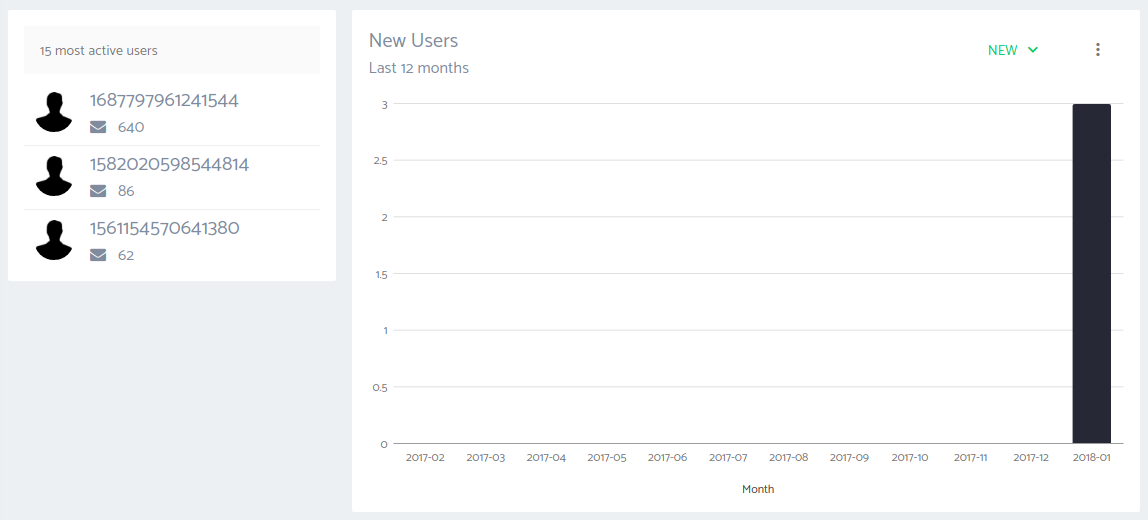Click envelope icon next to 86
Screen dimensions: 1148x520
pos(98,191)
